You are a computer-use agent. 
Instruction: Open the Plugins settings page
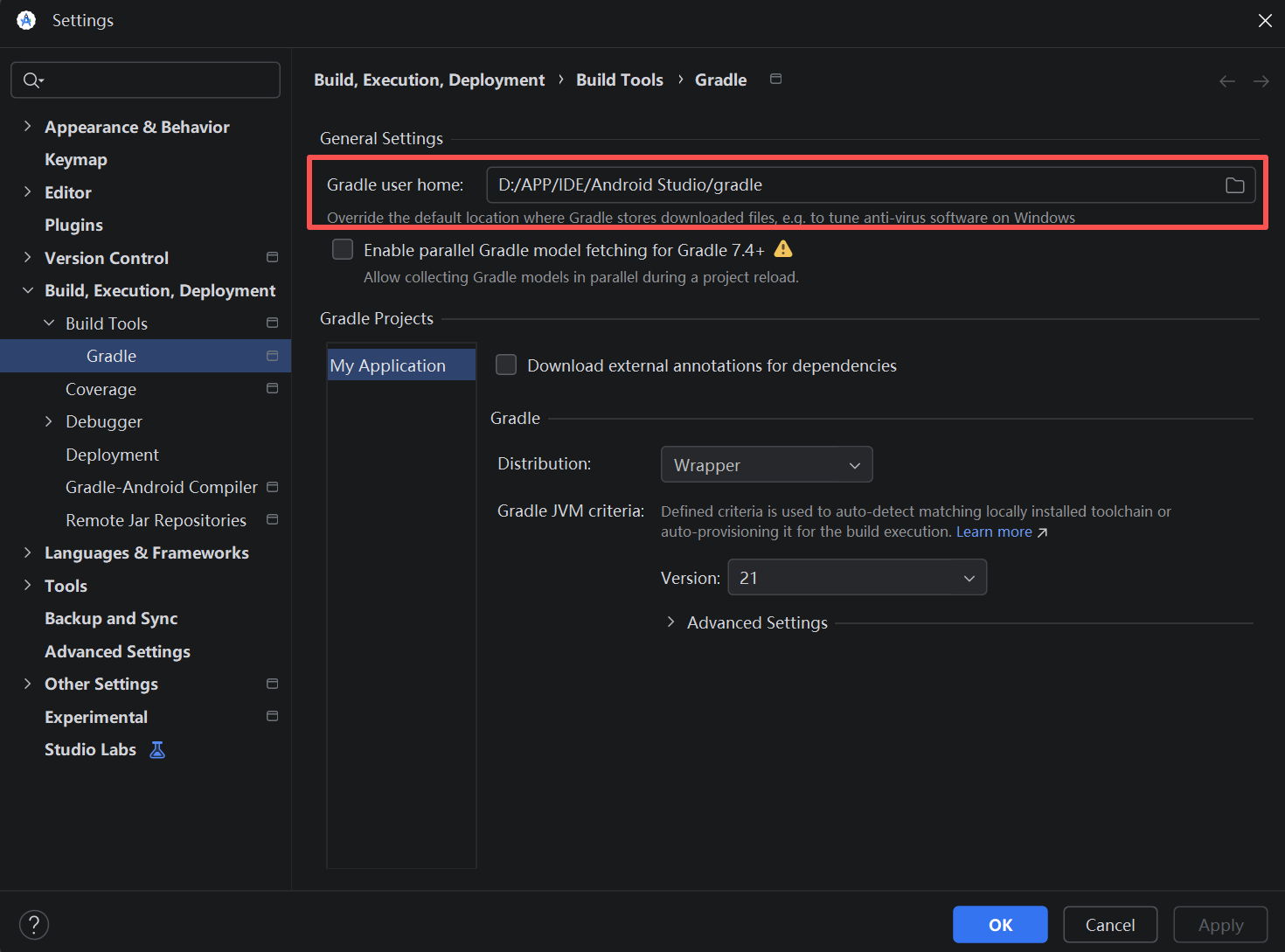coord(73,225)
